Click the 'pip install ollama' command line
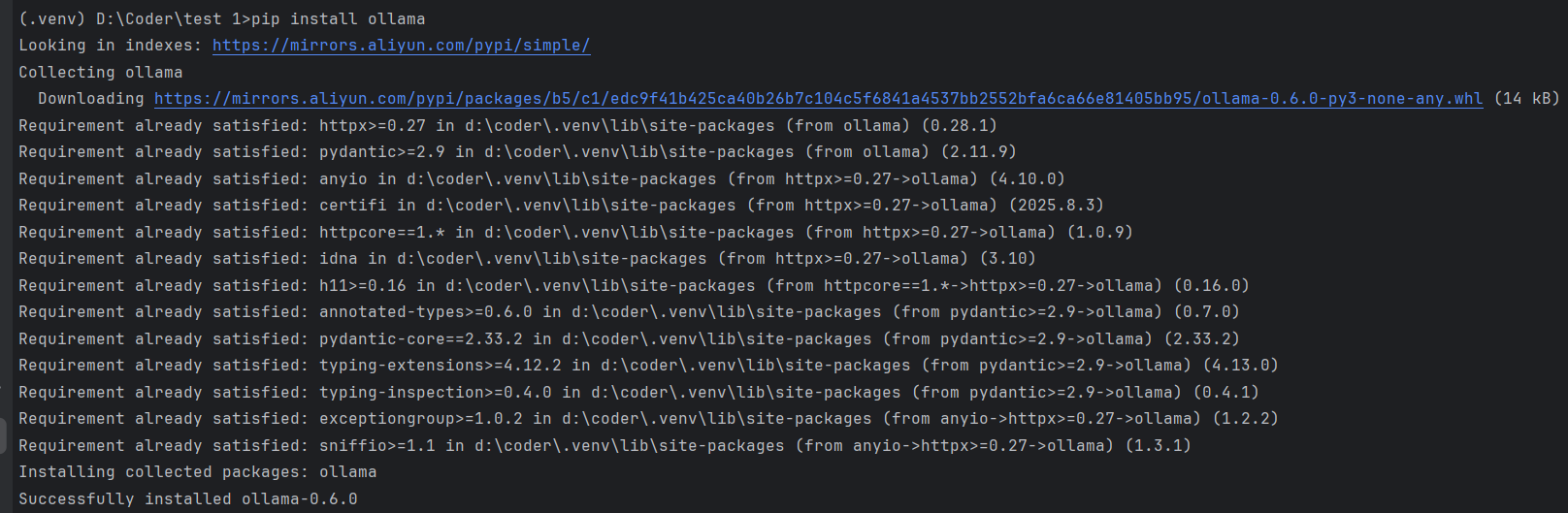This screenshot has height=513, width=1568. coord(221,19)
